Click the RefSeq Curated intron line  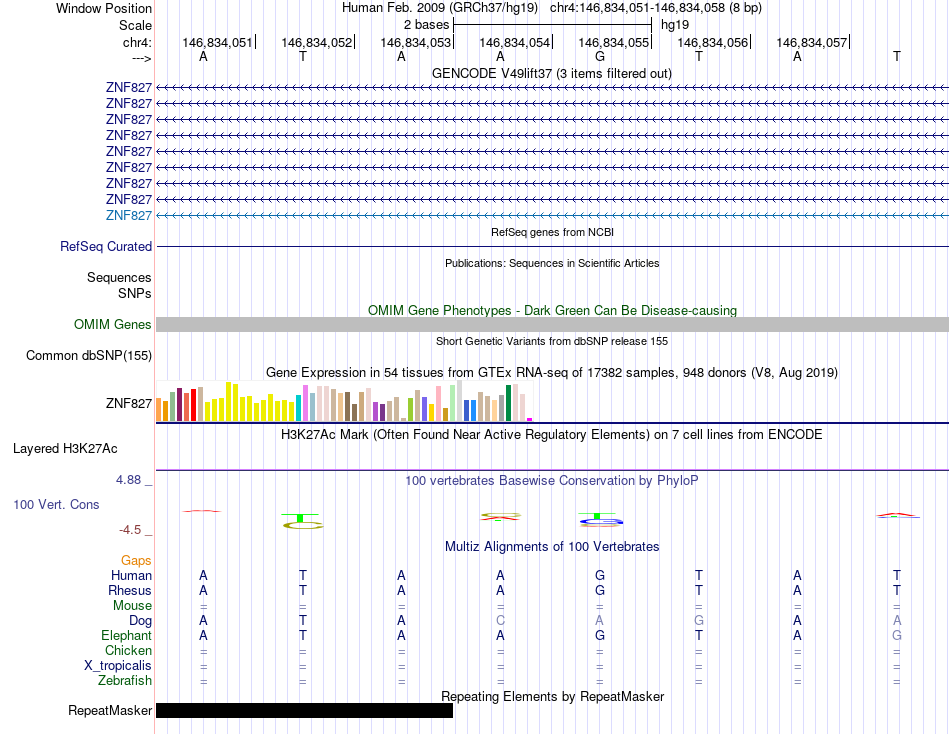tap(552, 247)
